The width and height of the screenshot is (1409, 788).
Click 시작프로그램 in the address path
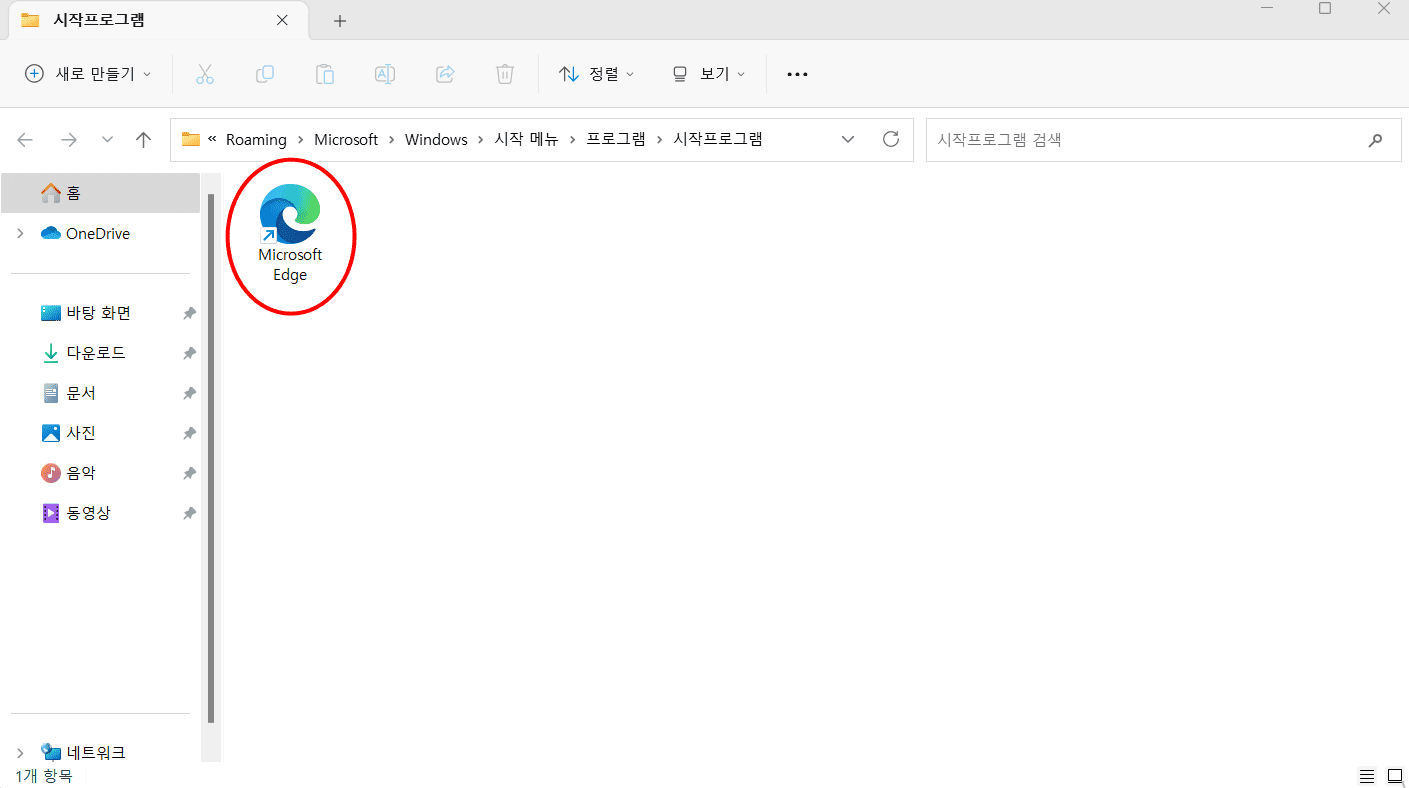click(718, 139)
